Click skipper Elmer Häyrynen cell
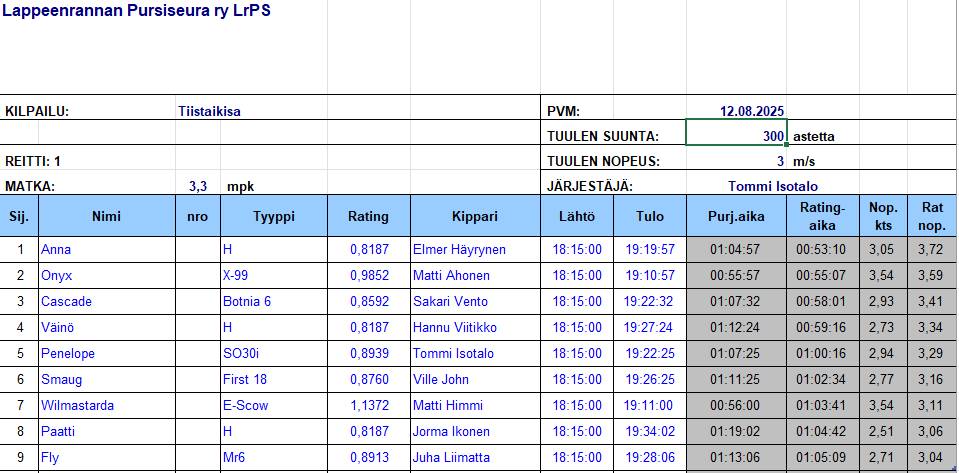 459,249
